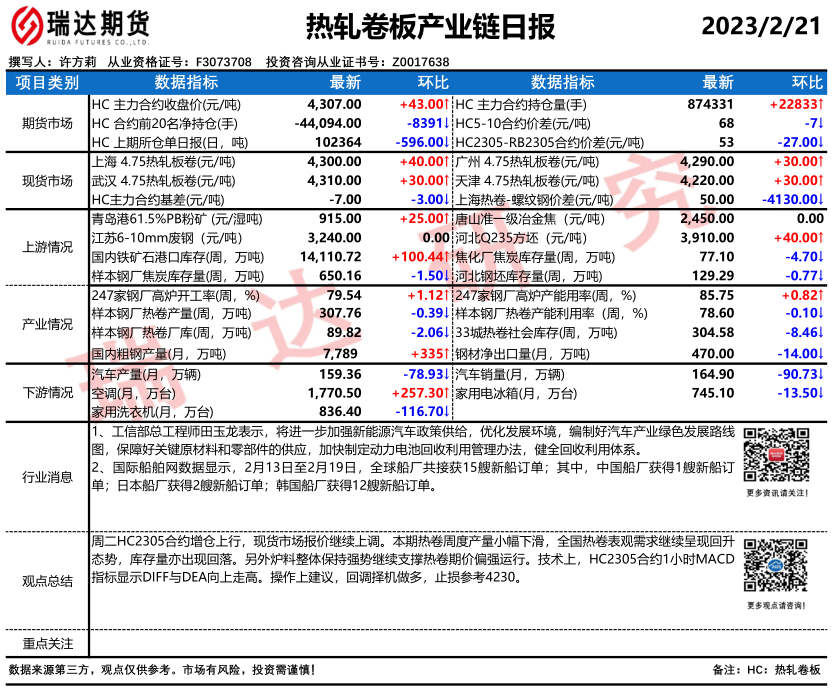Click the 行业消息 section label
832x690 pixels.
point(46,477)
